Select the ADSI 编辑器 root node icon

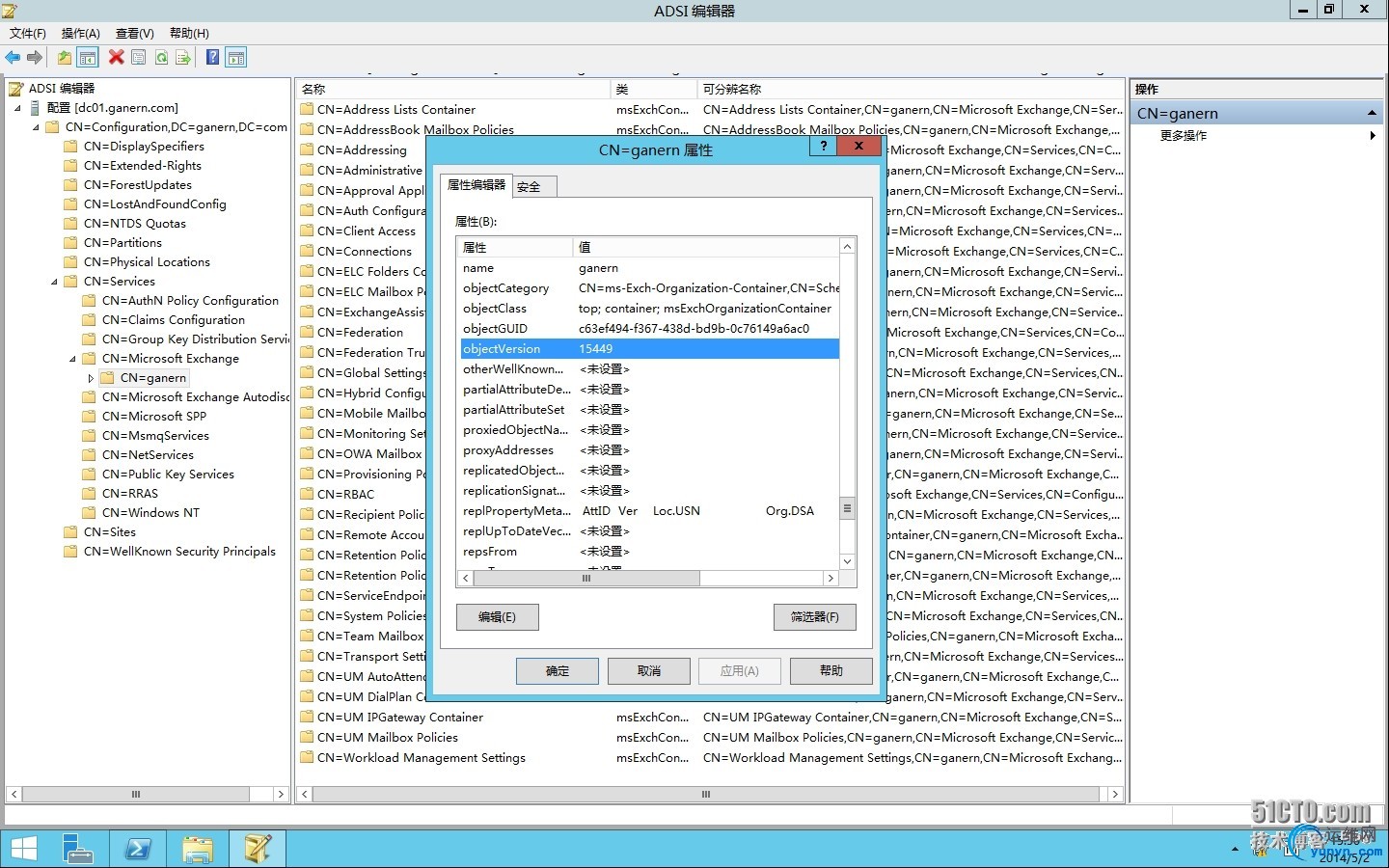click(x=16, y=89)
